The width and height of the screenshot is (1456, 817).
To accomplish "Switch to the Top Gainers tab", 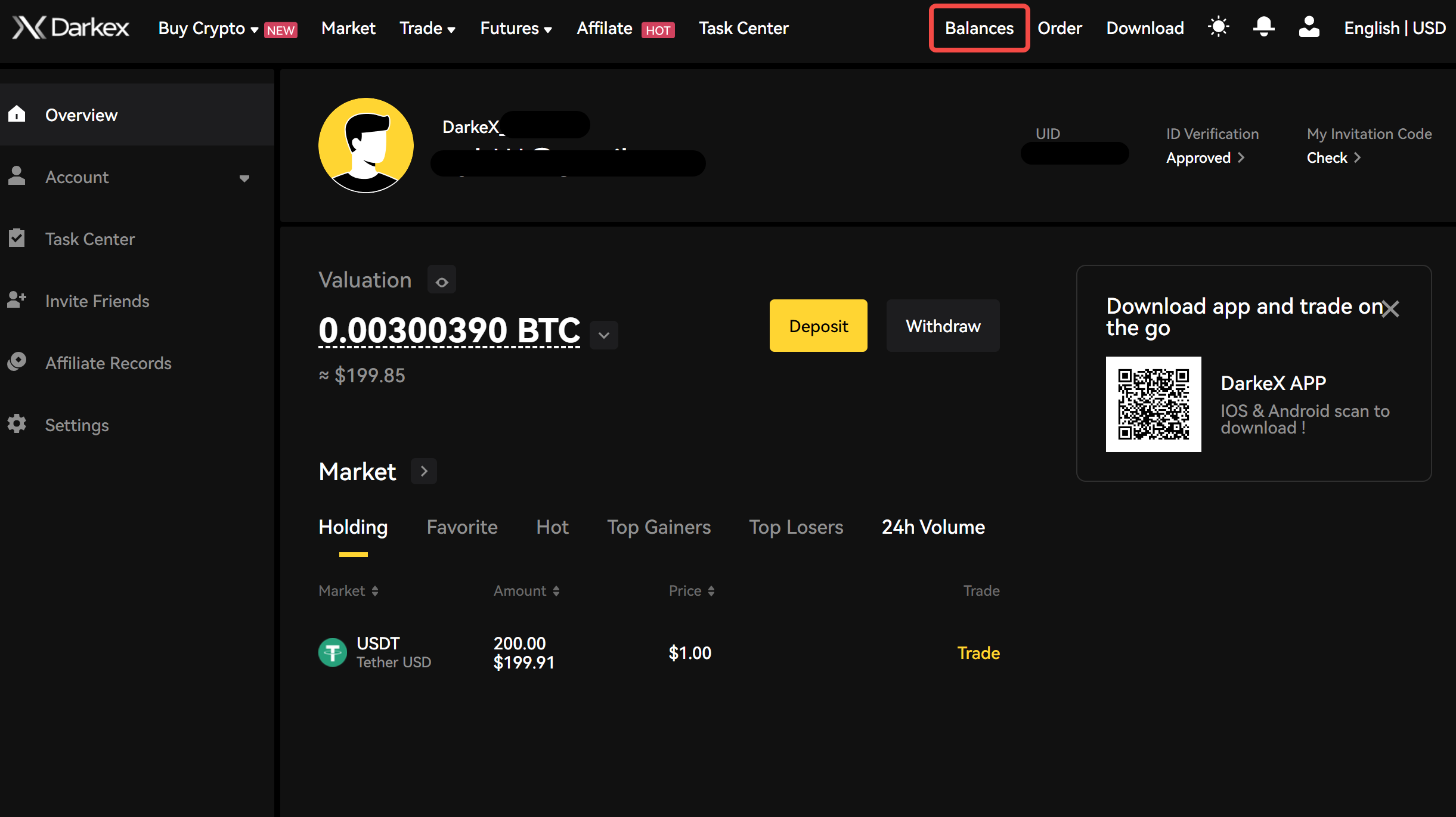I will point(659,527).
